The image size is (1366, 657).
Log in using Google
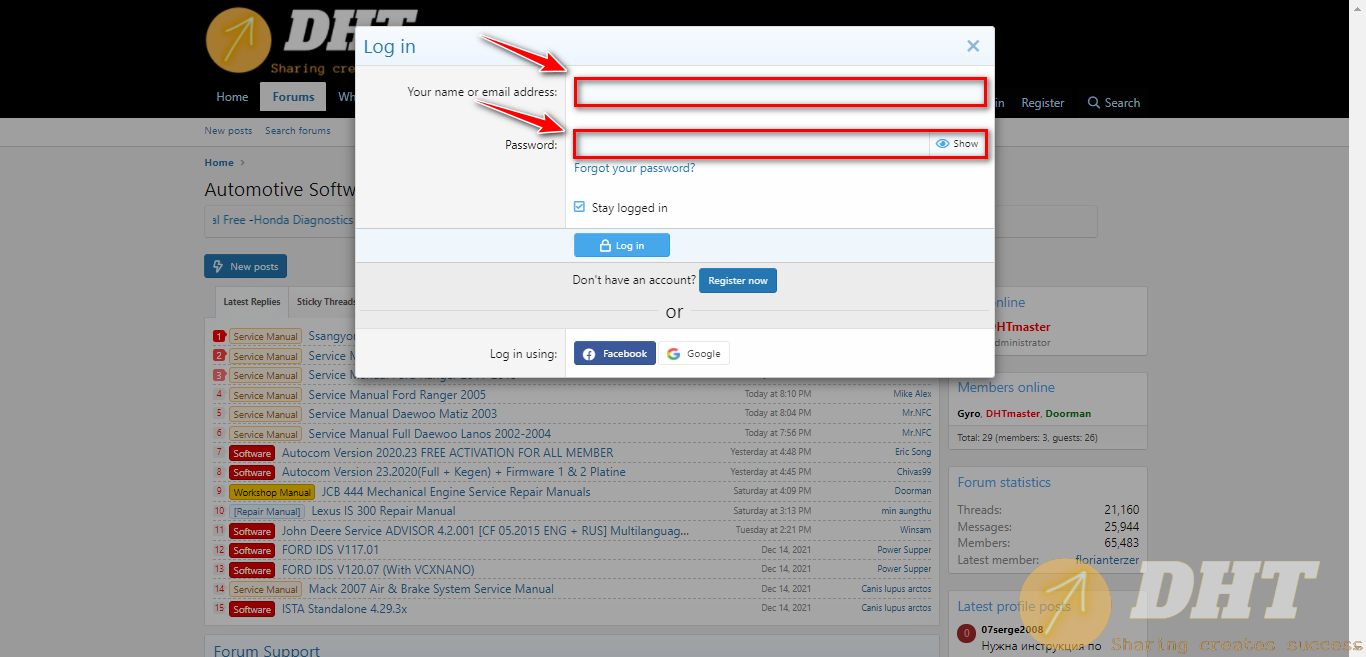point(693,353)
